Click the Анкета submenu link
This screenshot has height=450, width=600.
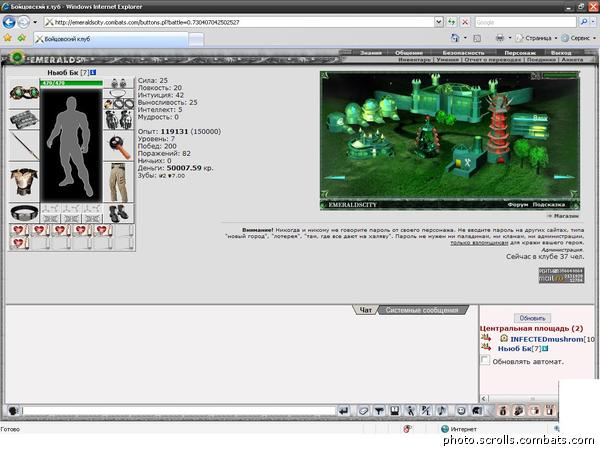(x=572, y=60)
